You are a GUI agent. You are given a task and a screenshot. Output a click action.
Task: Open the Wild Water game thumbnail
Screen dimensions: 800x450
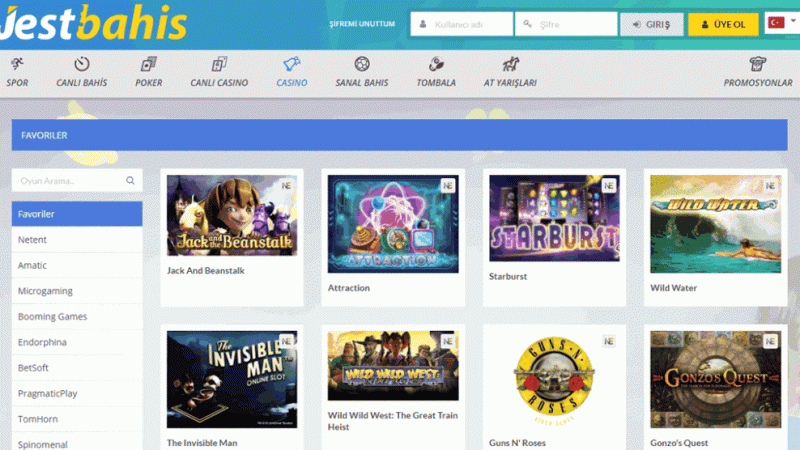[715, 224]
